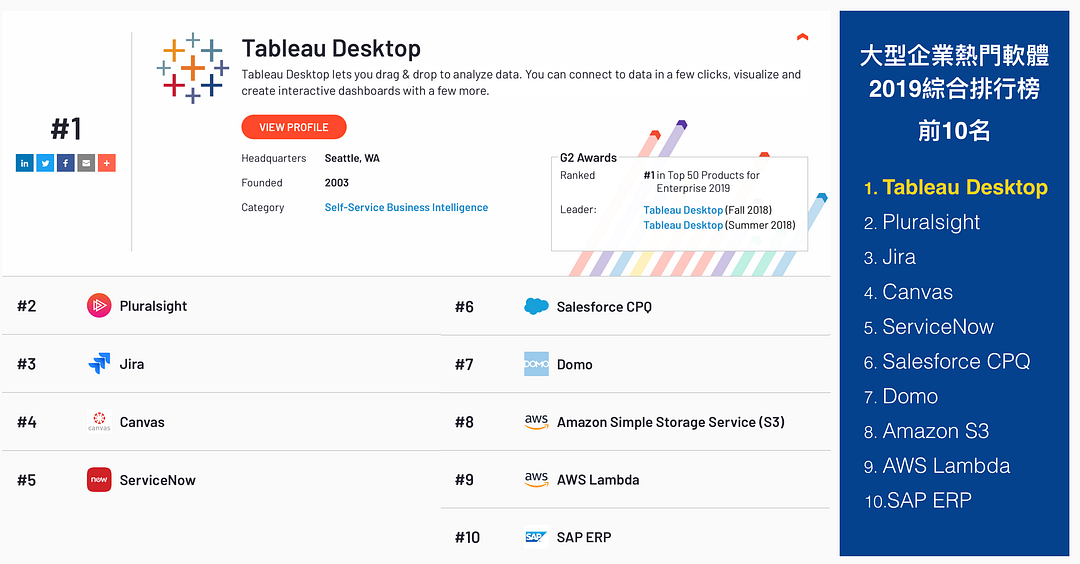Viewport: 1080px width, 564px height.
Task: Click '1. Tableau Desktop' in blue sidebar
Action: pyautogui.click(x=956, y=187)
